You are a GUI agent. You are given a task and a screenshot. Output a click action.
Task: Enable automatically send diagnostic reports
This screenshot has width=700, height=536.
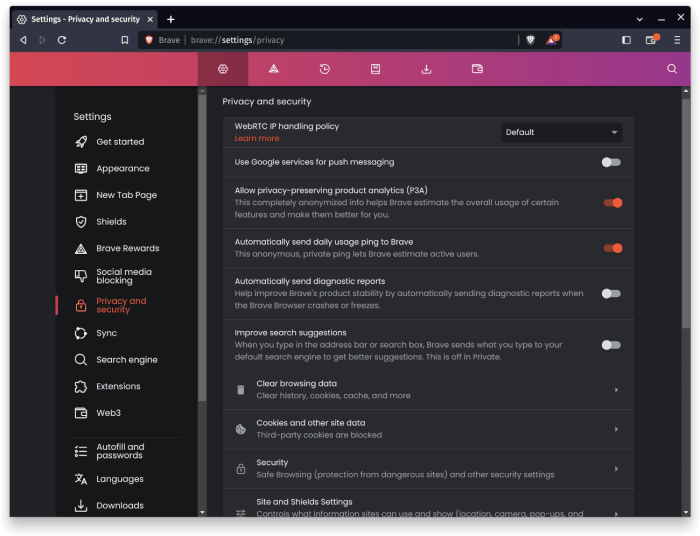point(611,294)
